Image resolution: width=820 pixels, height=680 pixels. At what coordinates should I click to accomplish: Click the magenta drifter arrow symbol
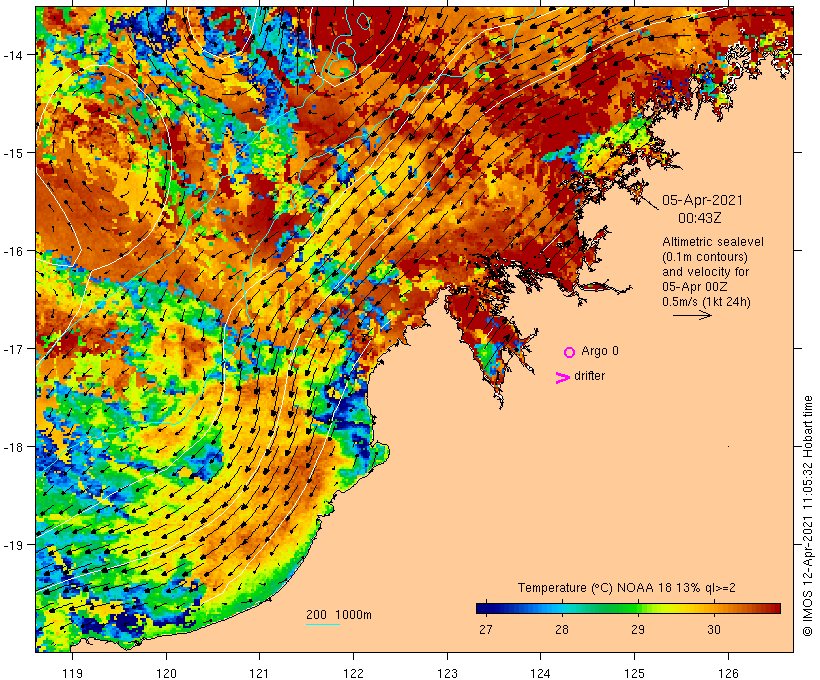[x=563, y=378]
